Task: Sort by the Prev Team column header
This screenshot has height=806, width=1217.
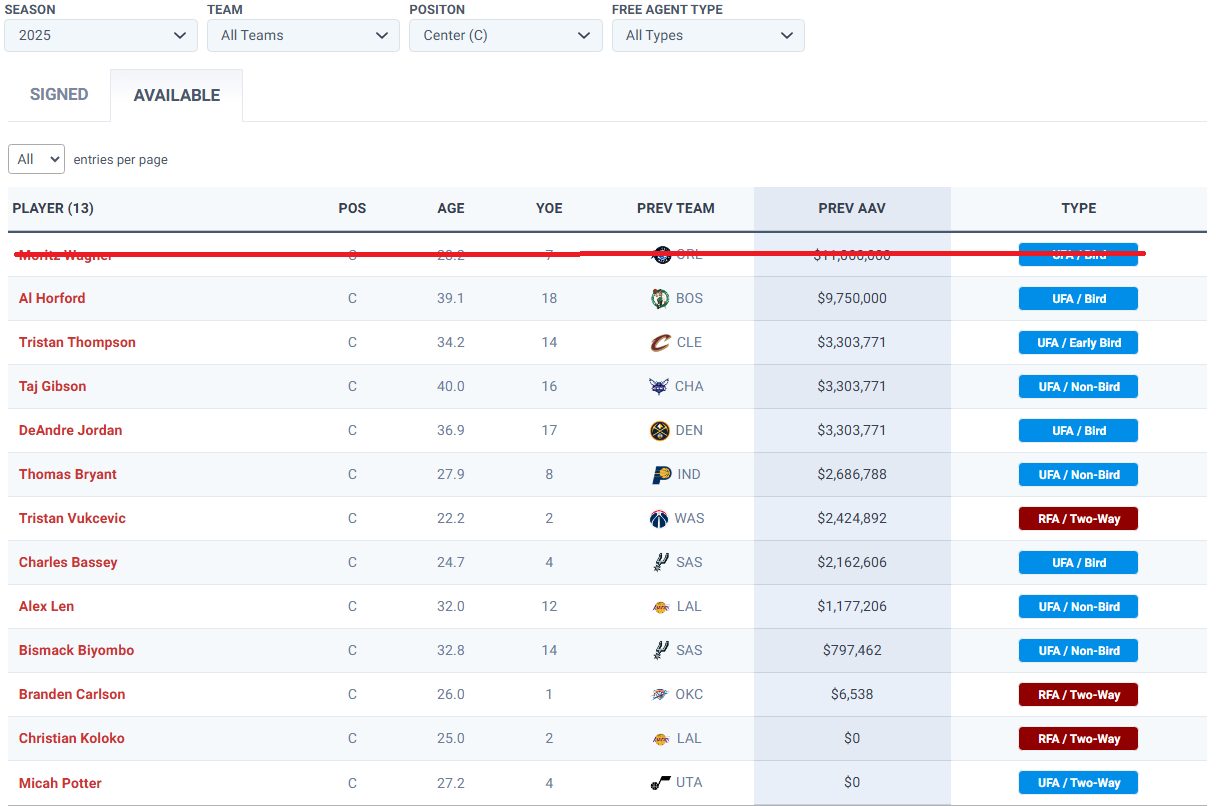Action: (x=676, y=208)
